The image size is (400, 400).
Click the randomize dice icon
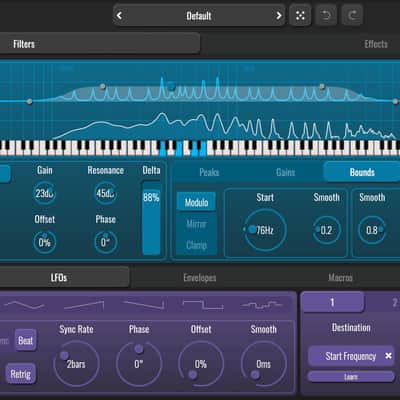tap(300, 15)
